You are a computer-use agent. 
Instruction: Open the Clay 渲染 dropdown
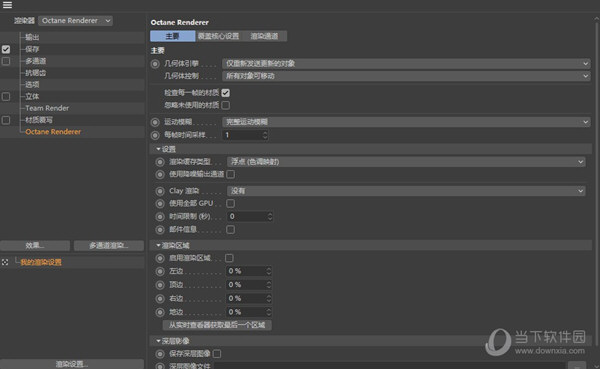pos(406,191)
